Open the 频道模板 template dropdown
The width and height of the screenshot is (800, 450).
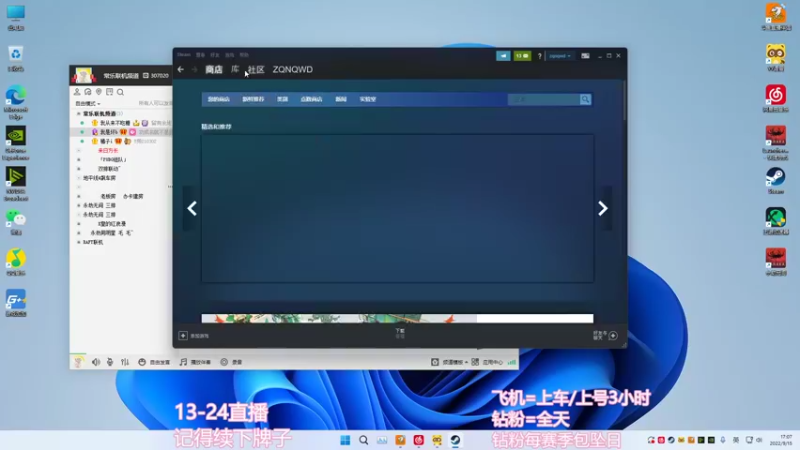click(x=449, y=362)
